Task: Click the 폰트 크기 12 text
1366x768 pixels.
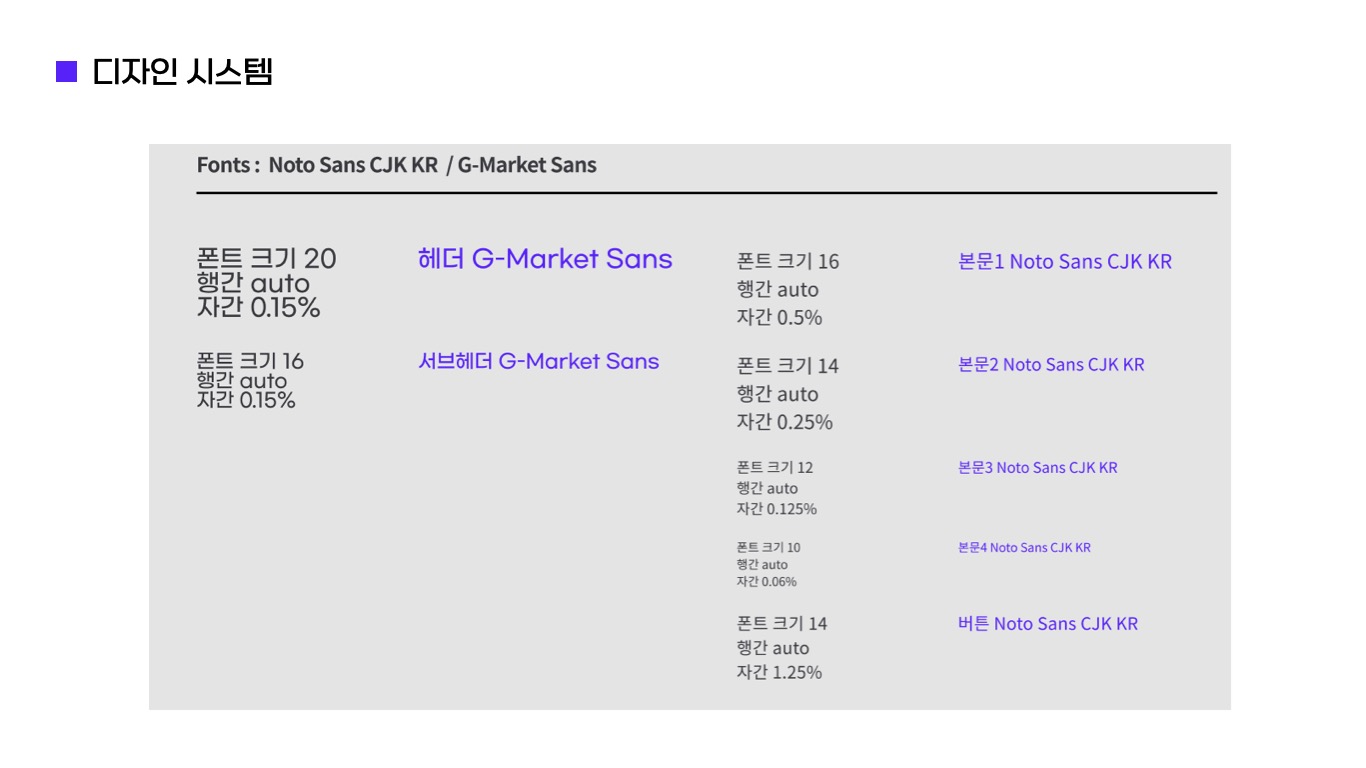Action: click(x=774, y=467)
